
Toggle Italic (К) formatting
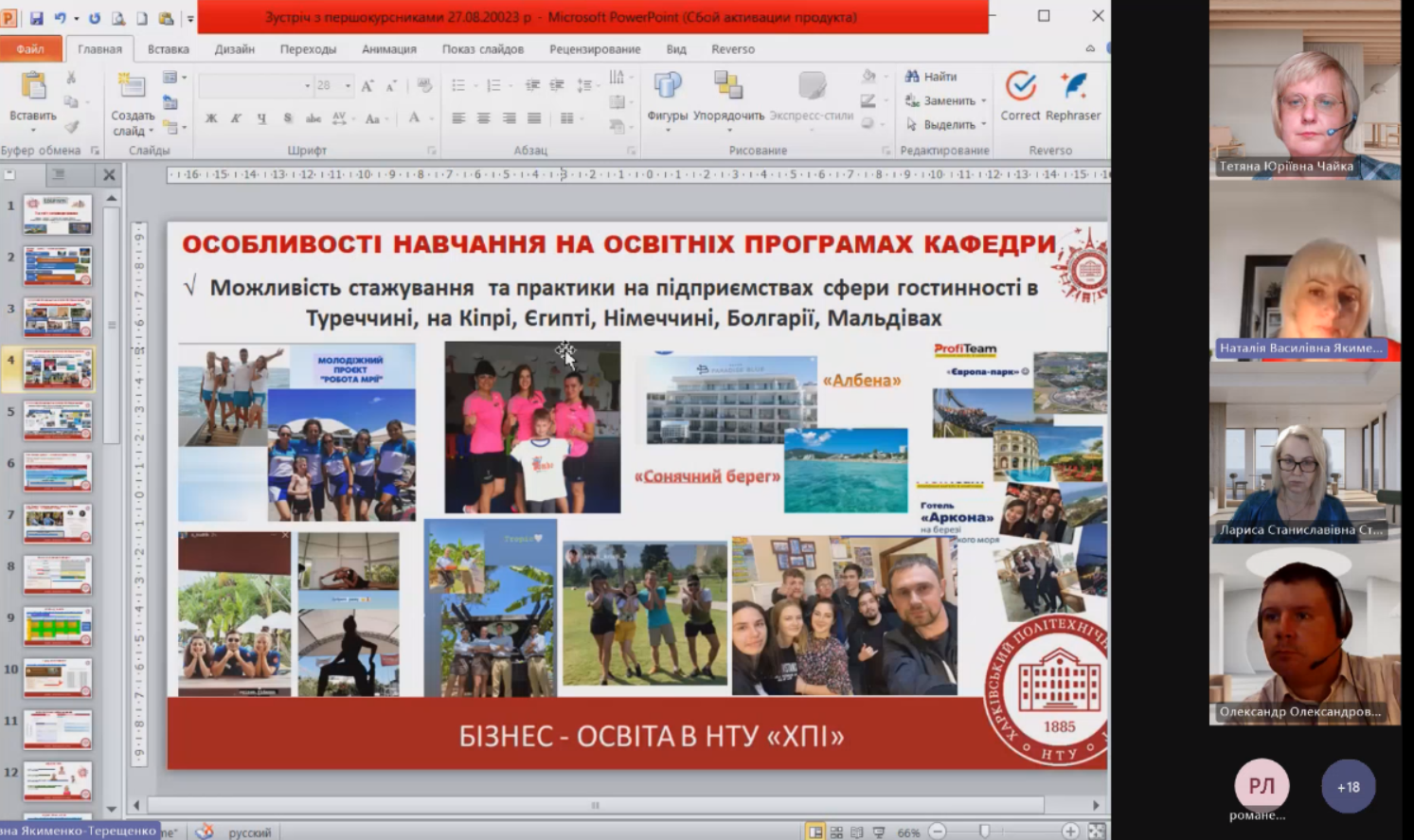pyautogui.click(x=236, y=118)
